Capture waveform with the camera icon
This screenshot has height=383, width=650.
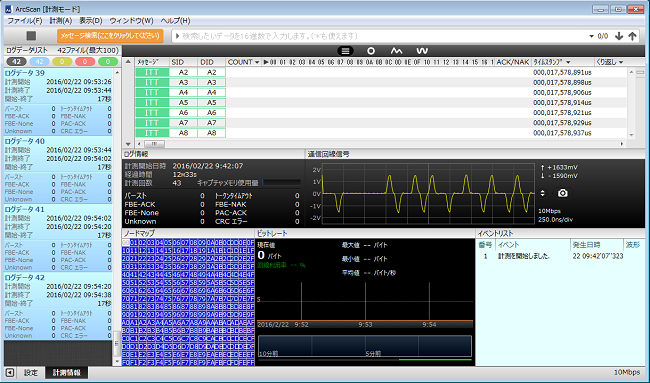563,193
